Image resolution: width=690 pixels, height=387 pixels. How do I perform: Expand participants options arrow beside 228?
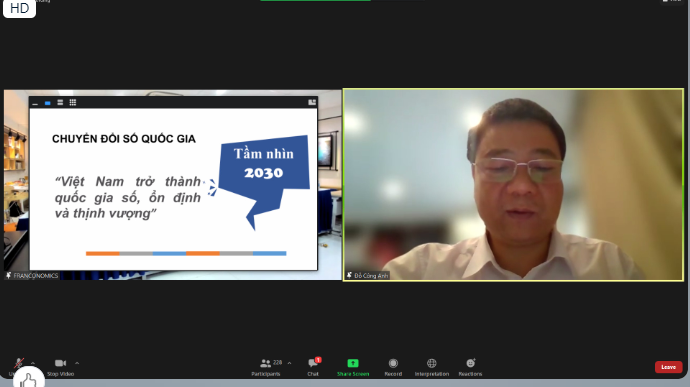click(289, 363)
